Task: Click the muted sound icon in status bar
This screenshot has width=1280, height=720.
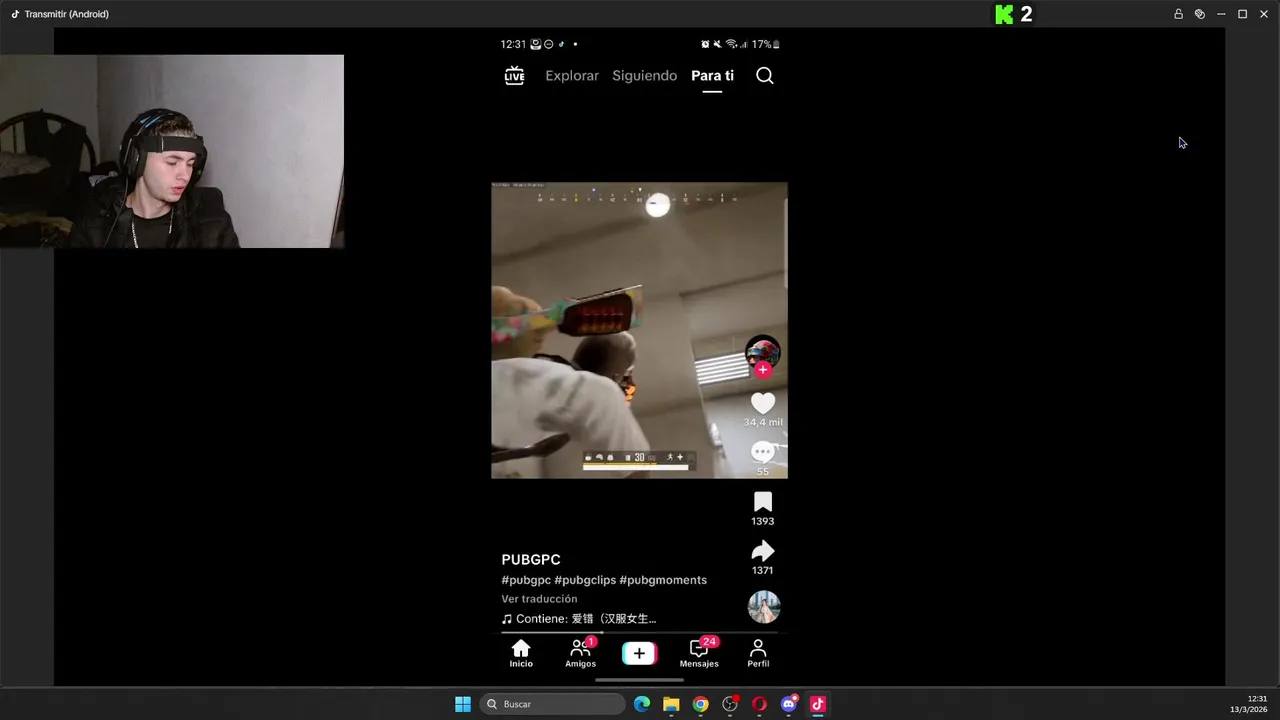Action: [717, 44]
